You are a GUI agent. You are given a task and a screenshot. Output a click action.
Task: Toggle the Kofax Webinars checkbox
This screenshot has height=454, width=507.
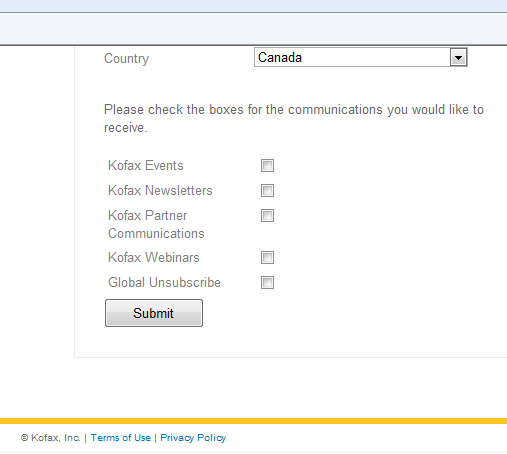267,258
